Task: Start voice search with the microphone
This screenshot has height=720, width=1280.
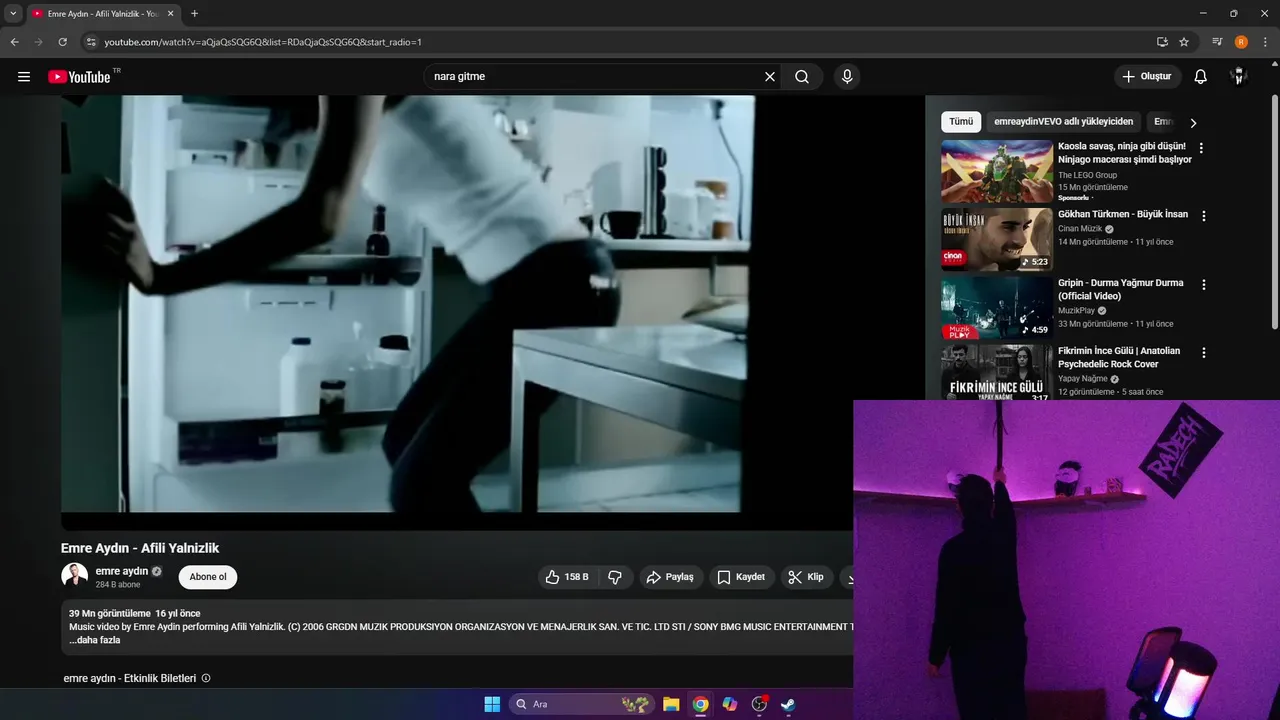Action: click(x=847, y=77)
